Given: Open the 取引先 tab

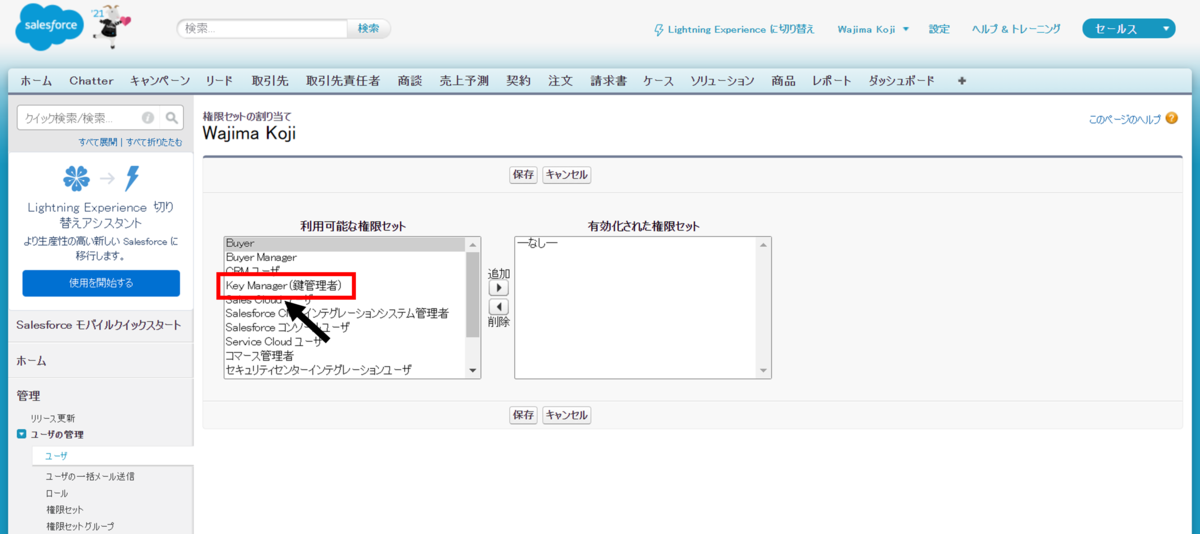Looking at the screenshot, I should 270,81.
